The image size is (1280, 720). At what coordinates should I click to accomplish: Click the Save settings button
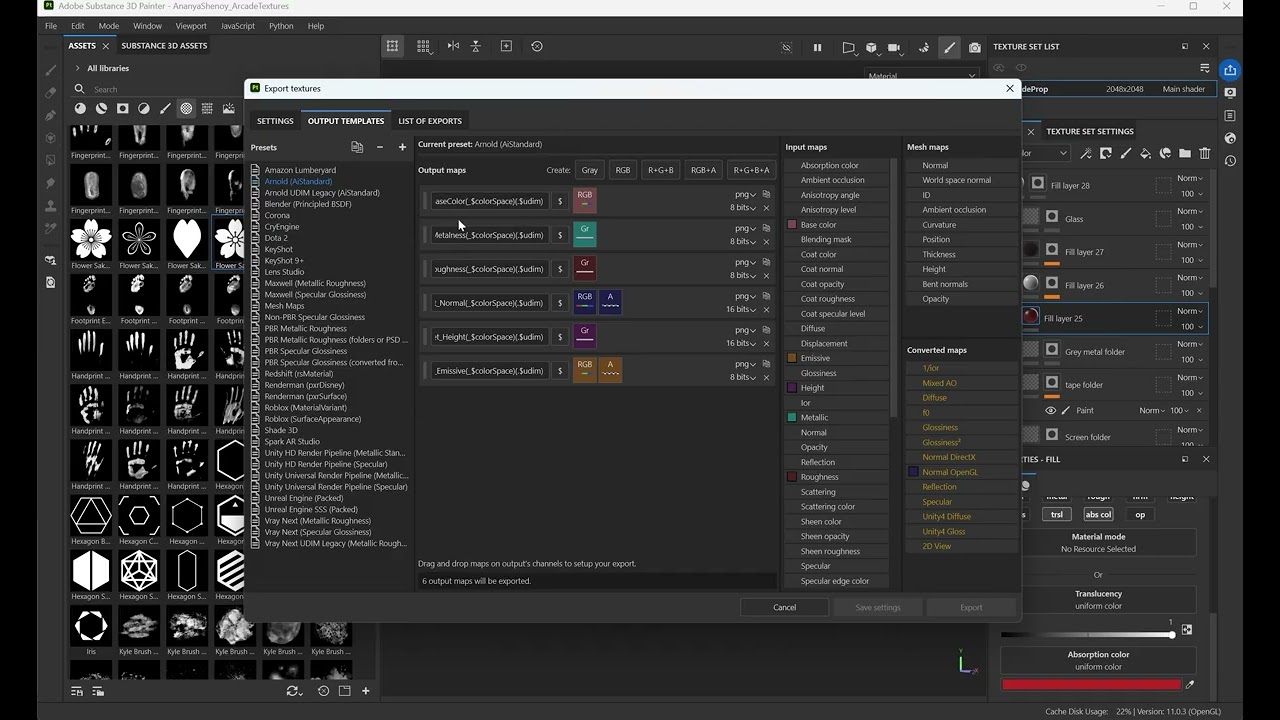click(878, 607)
